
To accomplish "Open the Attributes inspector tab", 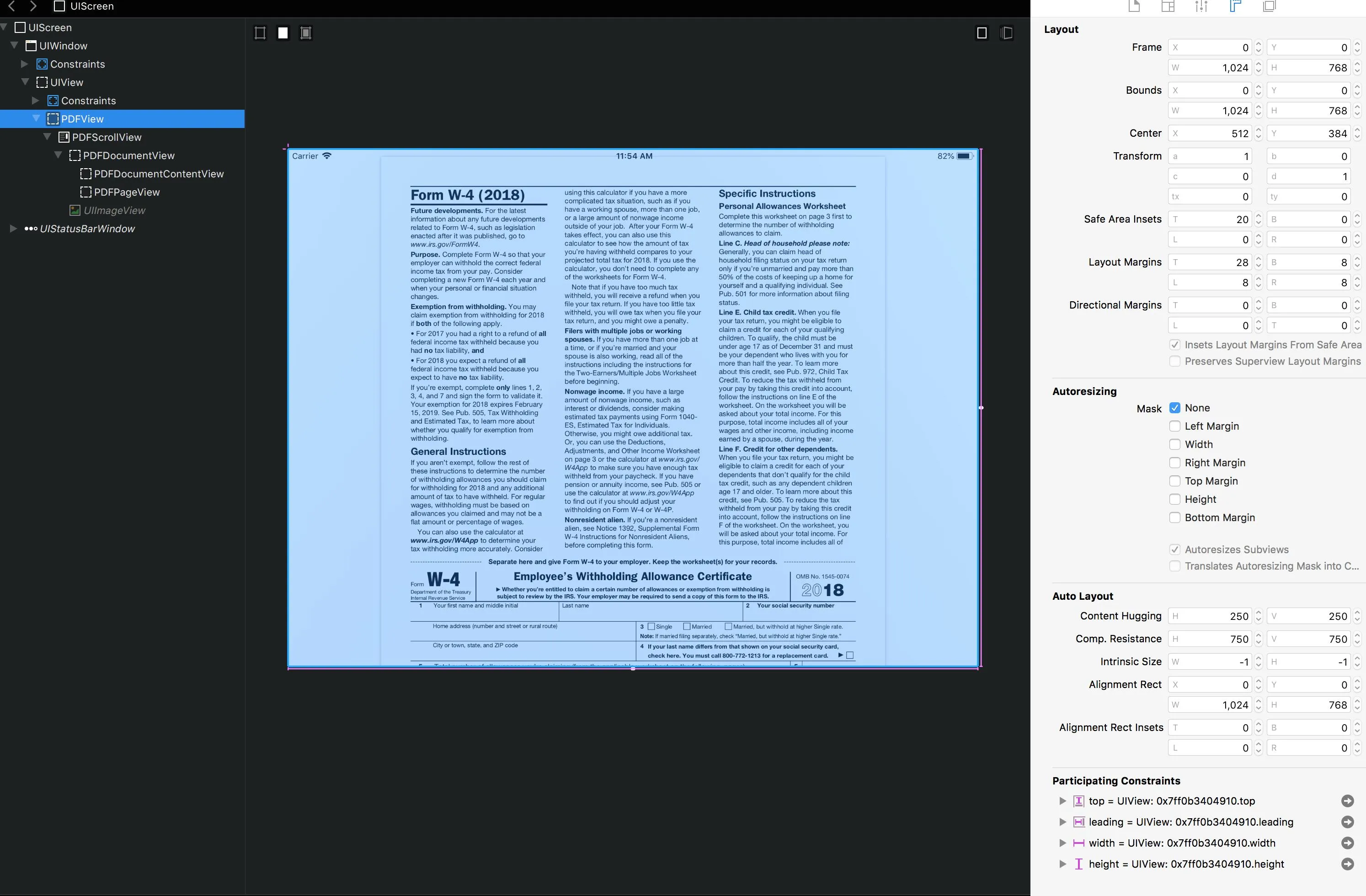I will click(1201, 6).
